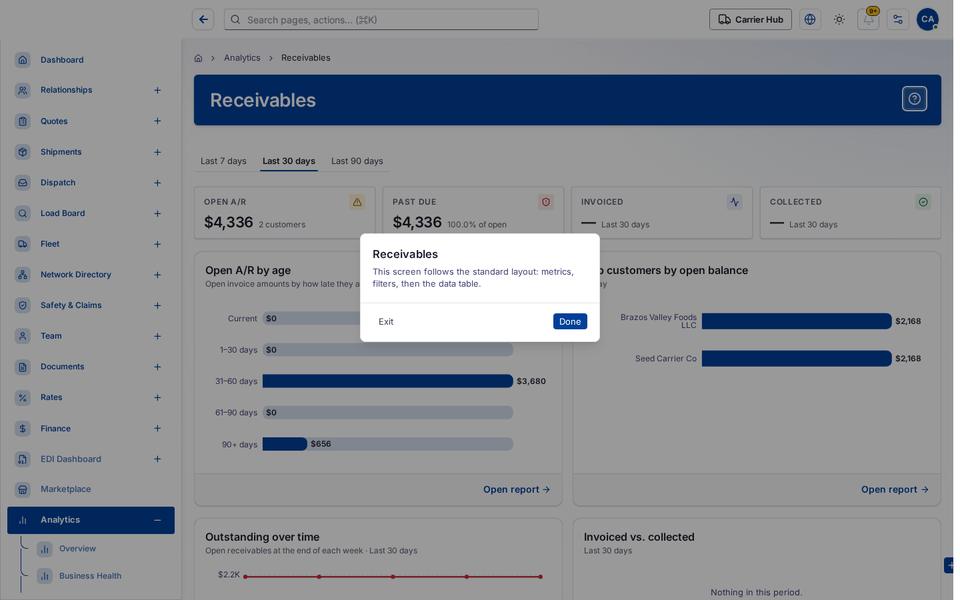Expand the Finance sidebar section

coord(157,429)
